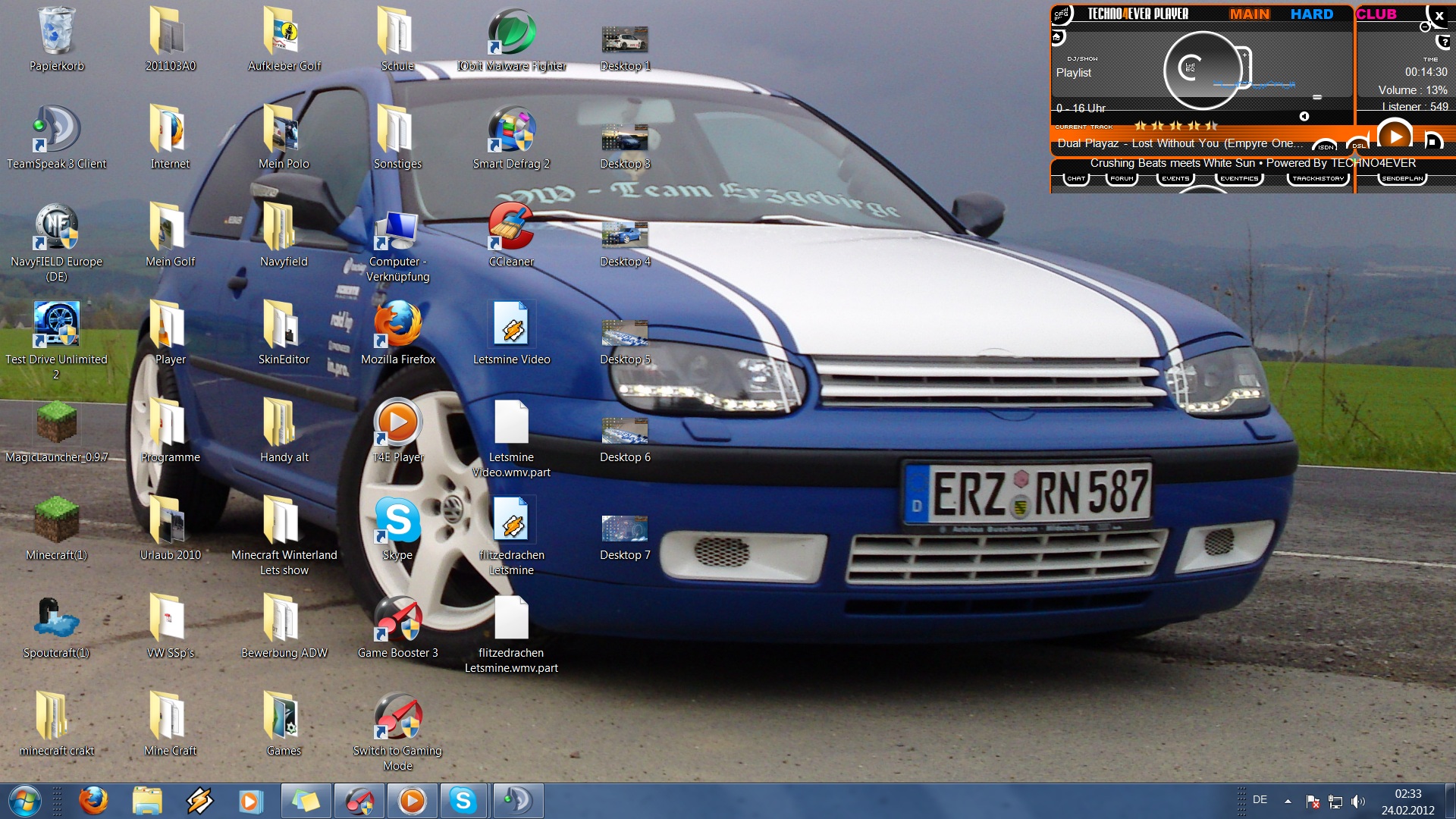This screenshot has width=1456, height=819.
Task: Click the CHAT button in the player
Action: coord(1076,179)
